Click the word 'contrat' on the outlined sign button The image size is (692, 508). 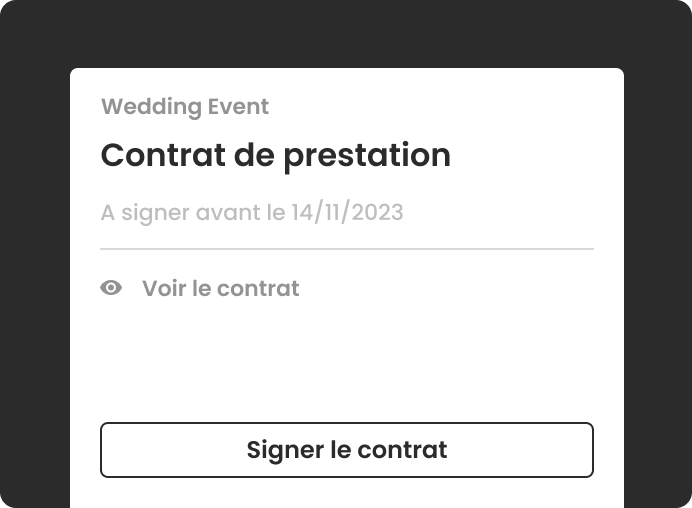click(402, 450)
